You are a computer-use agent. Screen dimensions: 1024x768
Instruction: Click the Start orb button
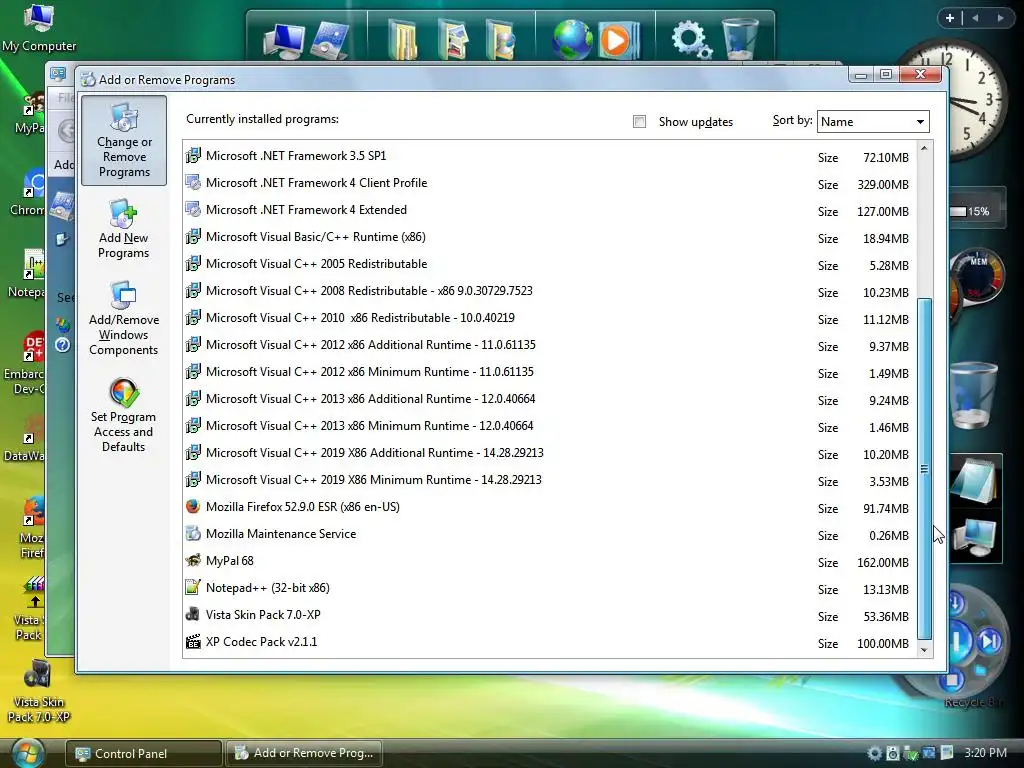(x=27, y=752)
